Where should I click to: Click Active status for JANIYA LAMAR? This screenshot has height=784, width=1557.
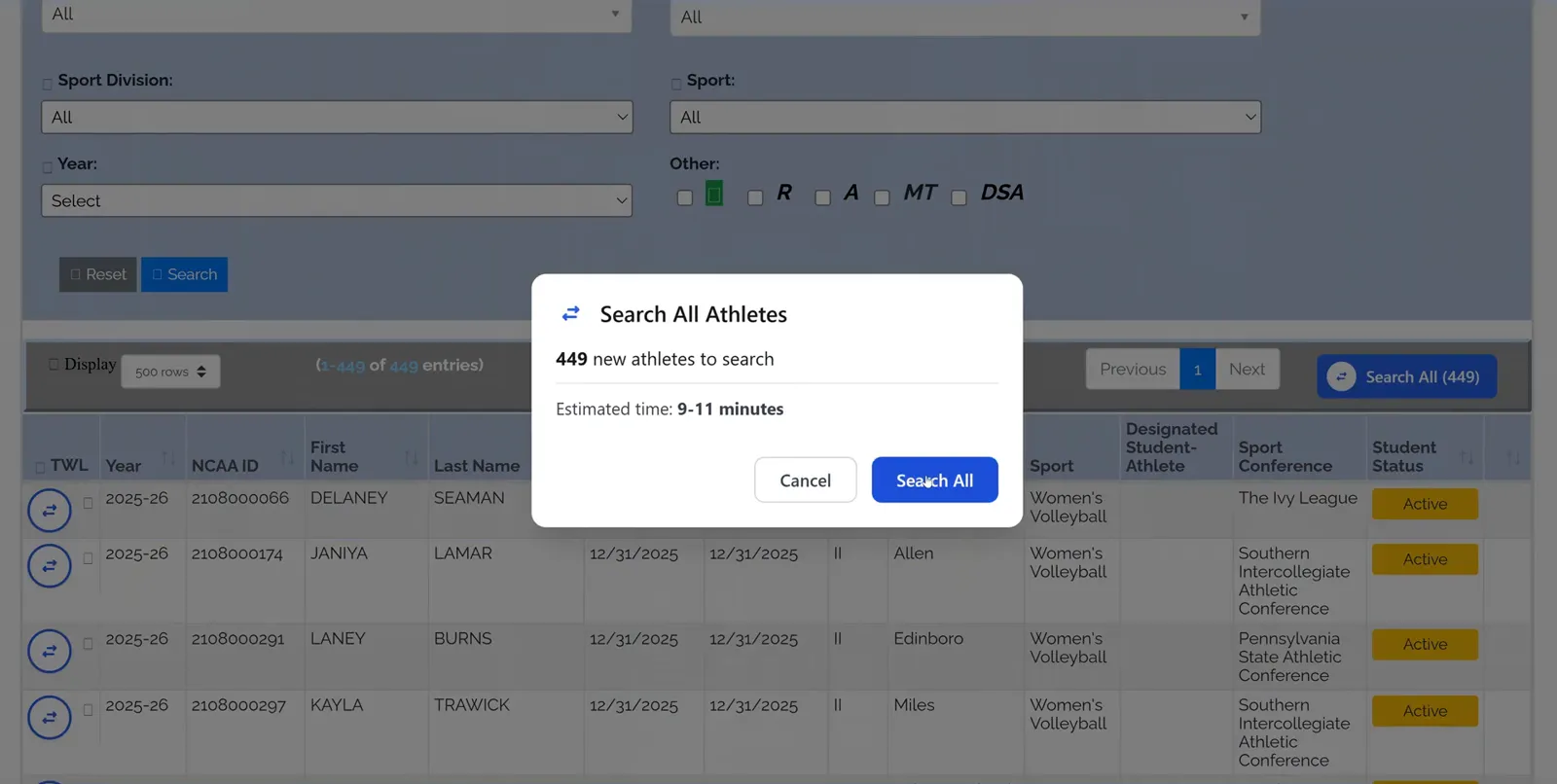[1425, 559]
